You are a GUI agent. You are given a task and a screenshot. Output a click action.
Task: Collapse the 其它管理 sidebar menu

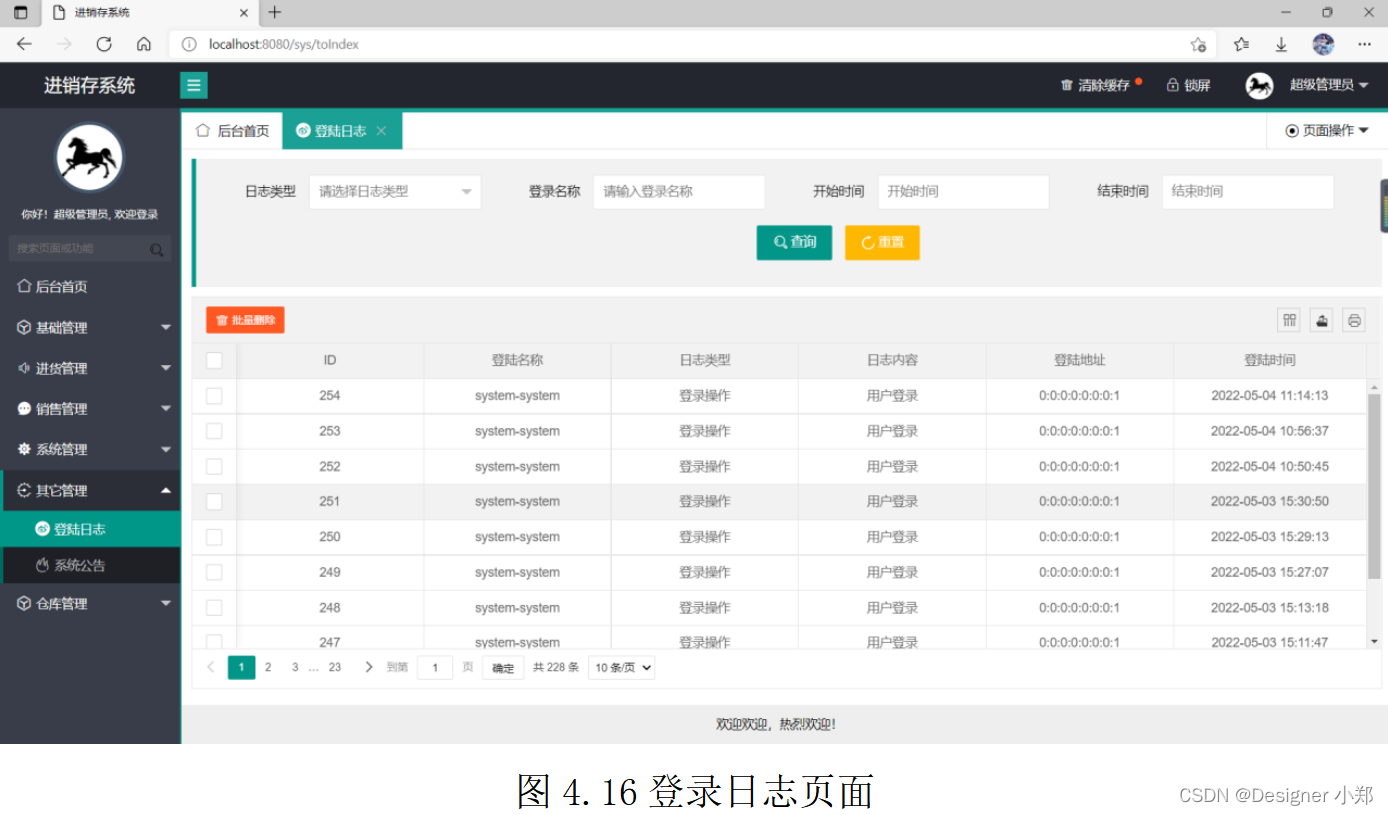(x=91, y=491)
